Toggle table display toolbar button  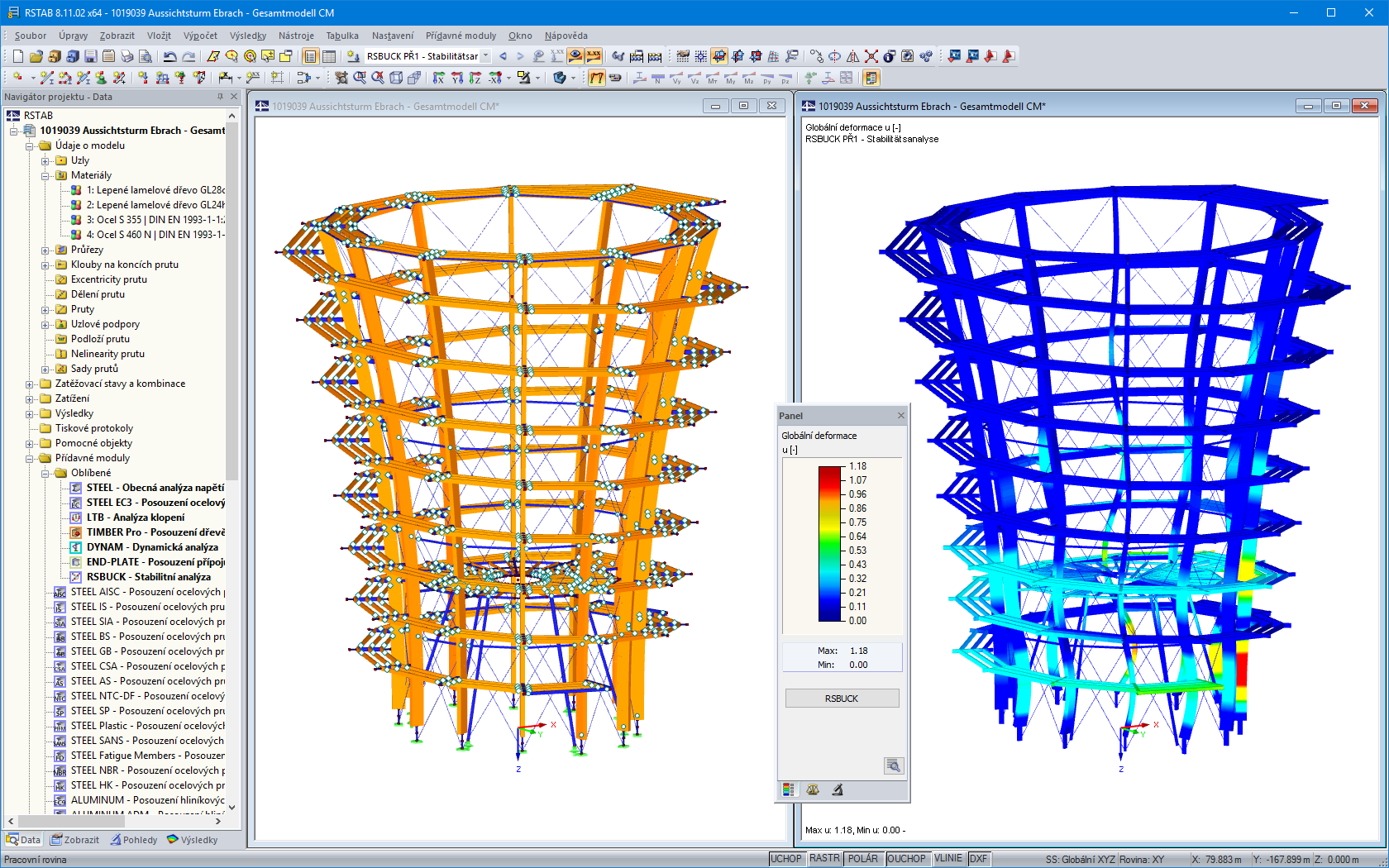point(328,56)
